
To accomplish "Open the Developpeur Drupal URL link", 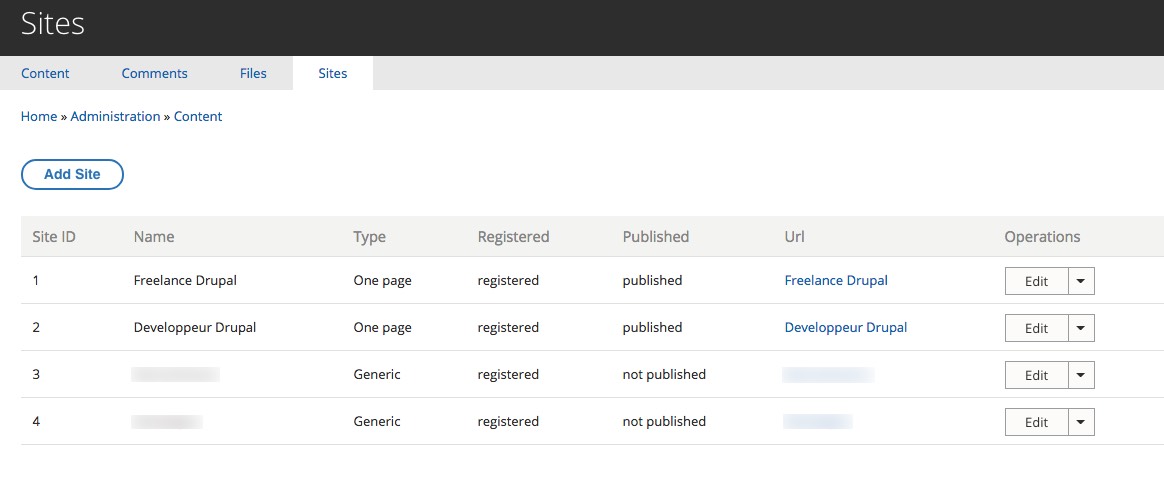I will 846,327.
